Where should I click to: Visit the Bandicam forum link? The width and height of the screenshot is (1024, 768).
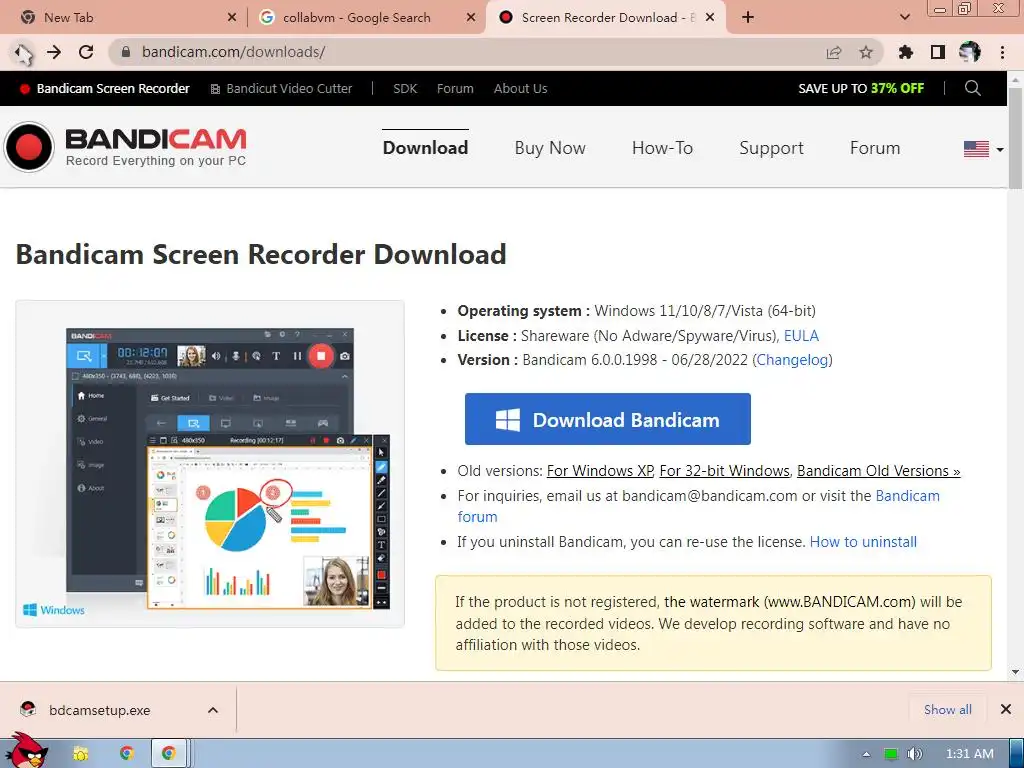pyautogui.click(x=907, y=496)
